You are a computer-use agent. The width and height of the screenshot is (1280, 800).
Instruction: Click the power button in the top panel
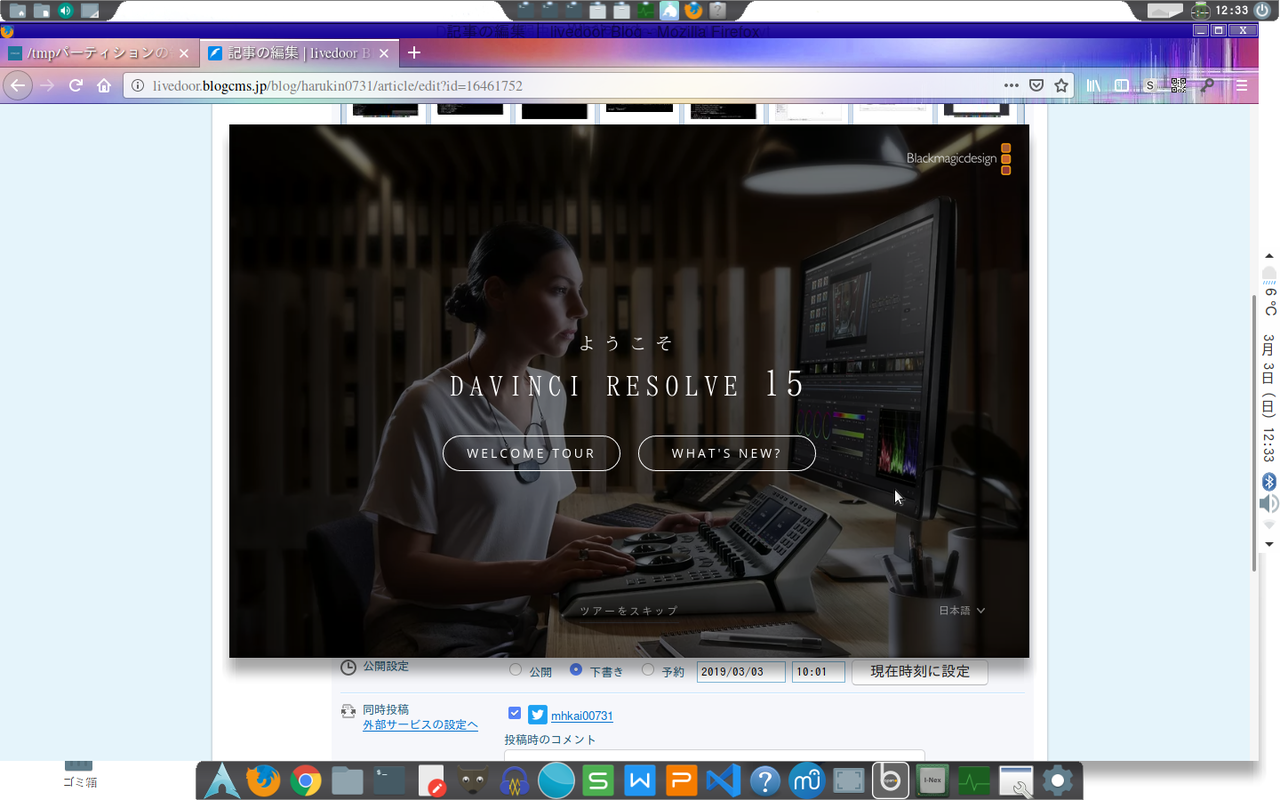click(x=1261, y=10)
